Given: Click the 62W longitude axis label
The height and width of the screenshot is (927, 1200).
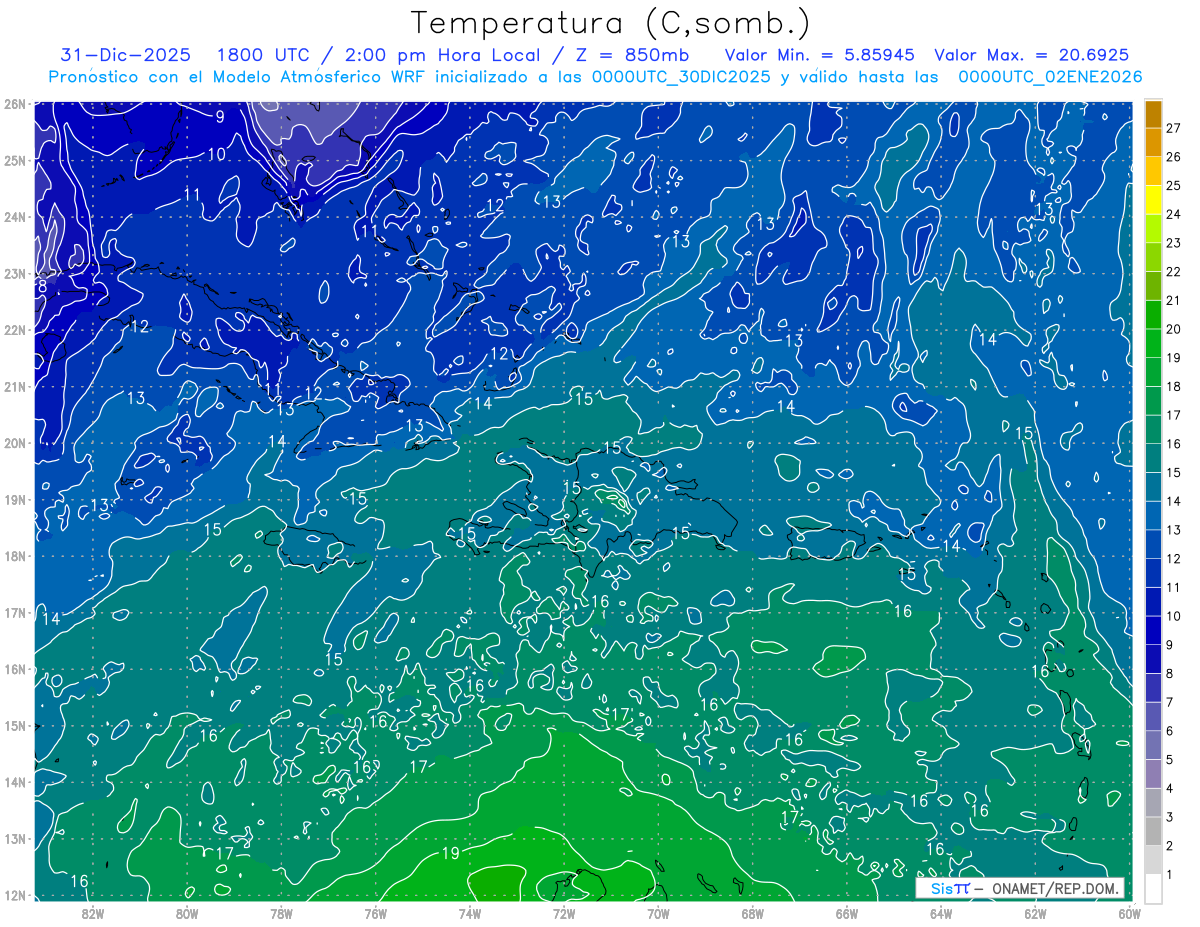Looking at the screenshot, I should click(1034, 913).
